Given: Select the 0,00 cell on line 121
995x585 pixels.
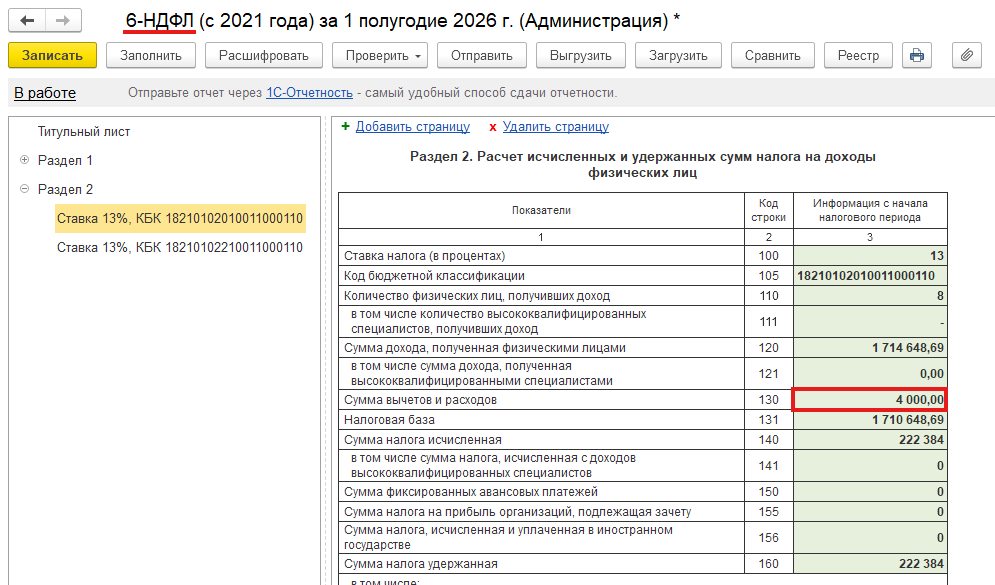Looking at the screenshot, I should tap(870, 374).
